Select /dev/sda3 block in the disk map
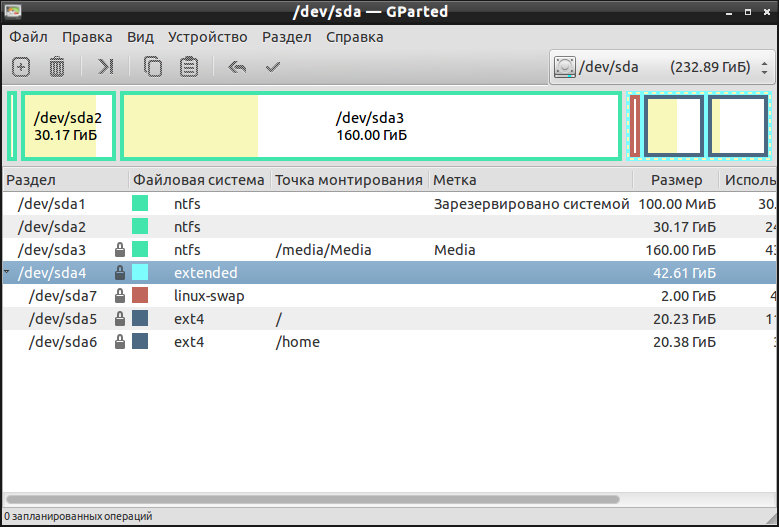 [x=371, y=126]
